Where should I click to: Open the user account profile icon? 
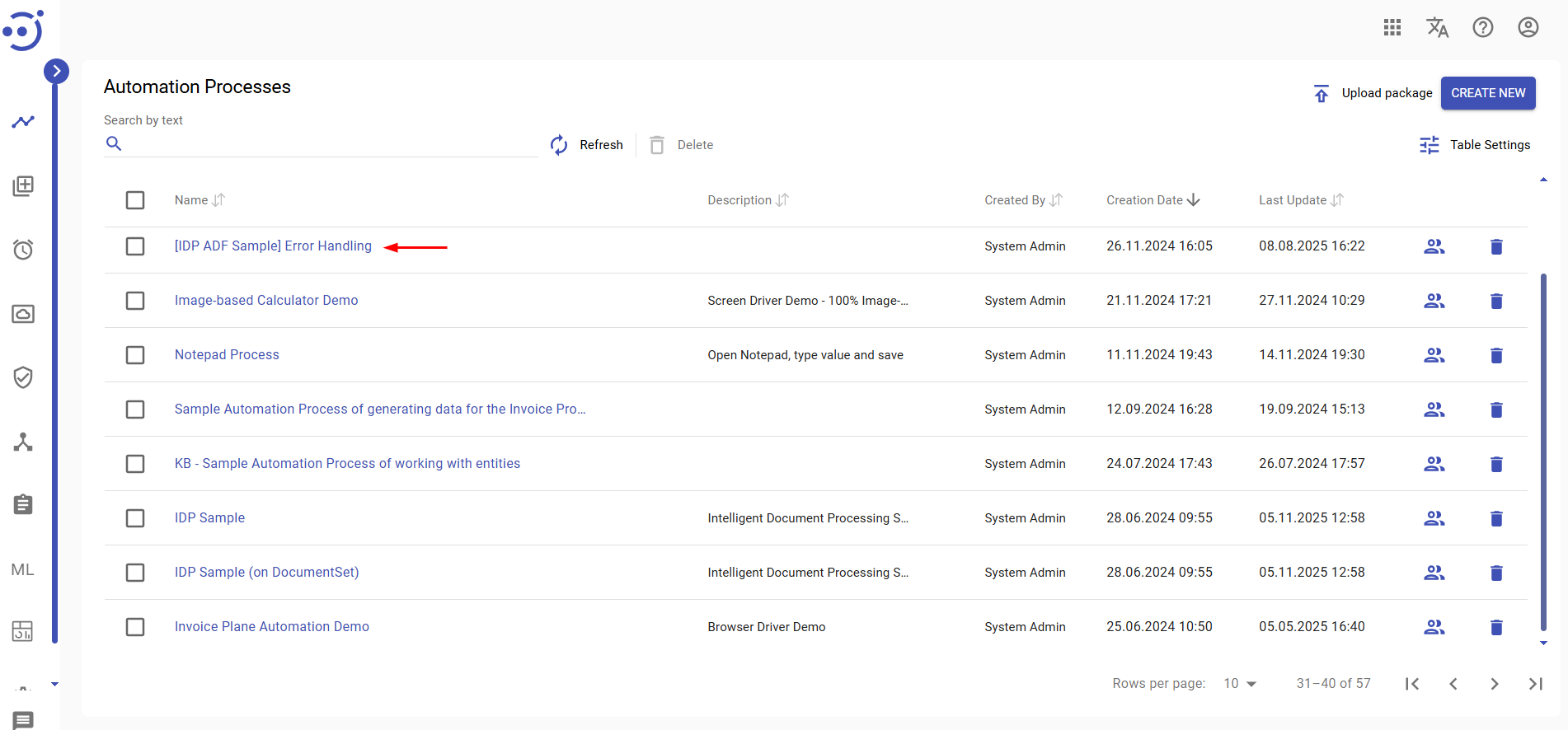[x=1528, y=27]
